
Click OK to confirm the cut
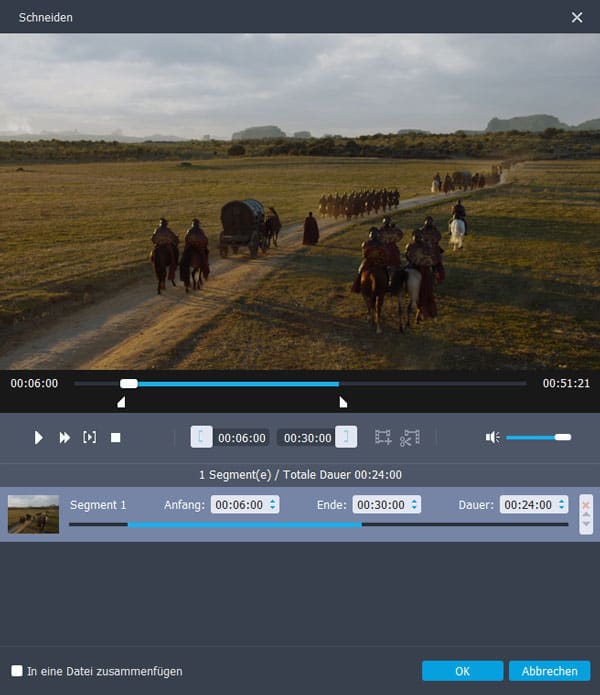pos(462,671)
